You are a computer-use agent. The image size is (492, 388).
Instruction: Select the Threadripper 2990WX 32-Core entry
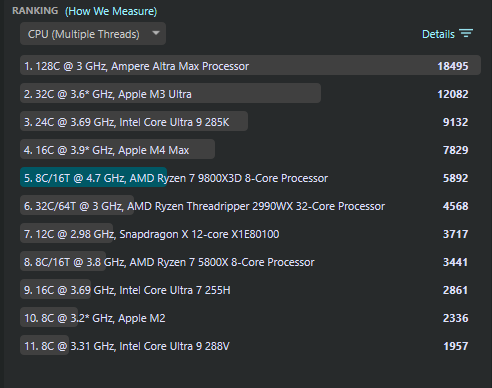click(x=250, y=206)
